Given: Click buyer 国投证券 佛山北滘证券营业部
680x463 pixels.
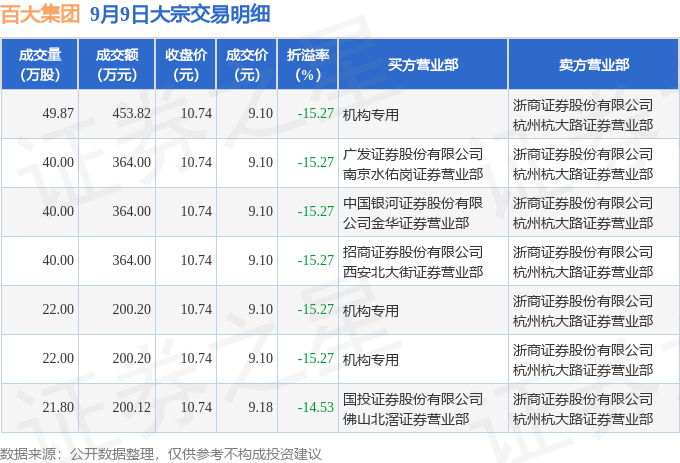Looking at the screenshot, I should click(413, 409).
